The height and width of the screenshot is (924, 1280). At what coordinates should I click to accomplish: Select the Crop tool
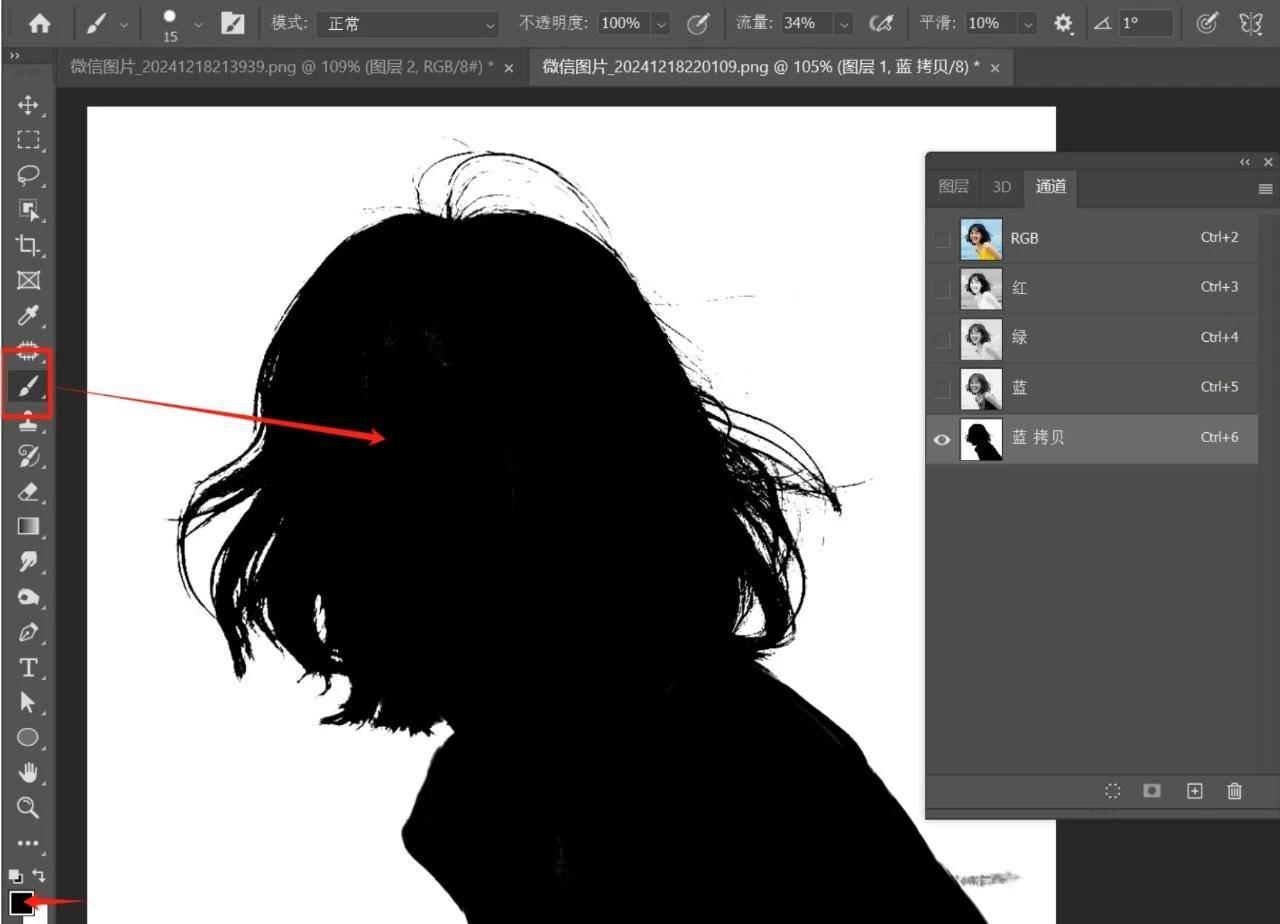point(28,245)
